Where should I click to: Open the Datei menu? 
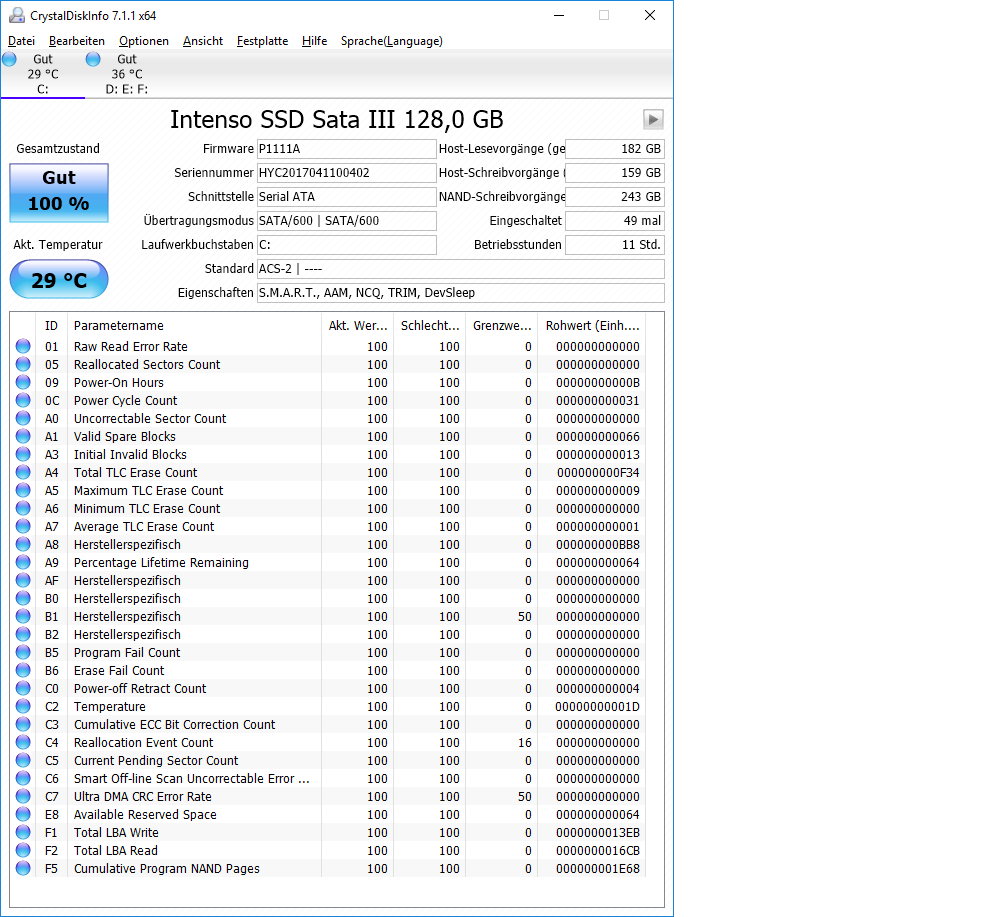(21, 41)
